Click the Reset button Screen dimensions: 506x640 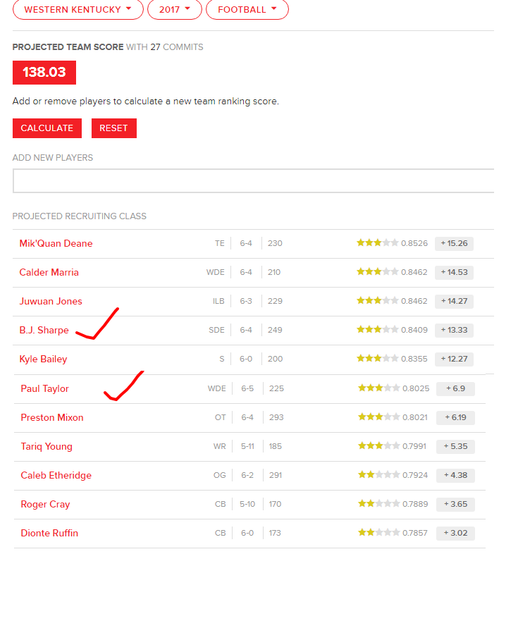tap(114, 128)
